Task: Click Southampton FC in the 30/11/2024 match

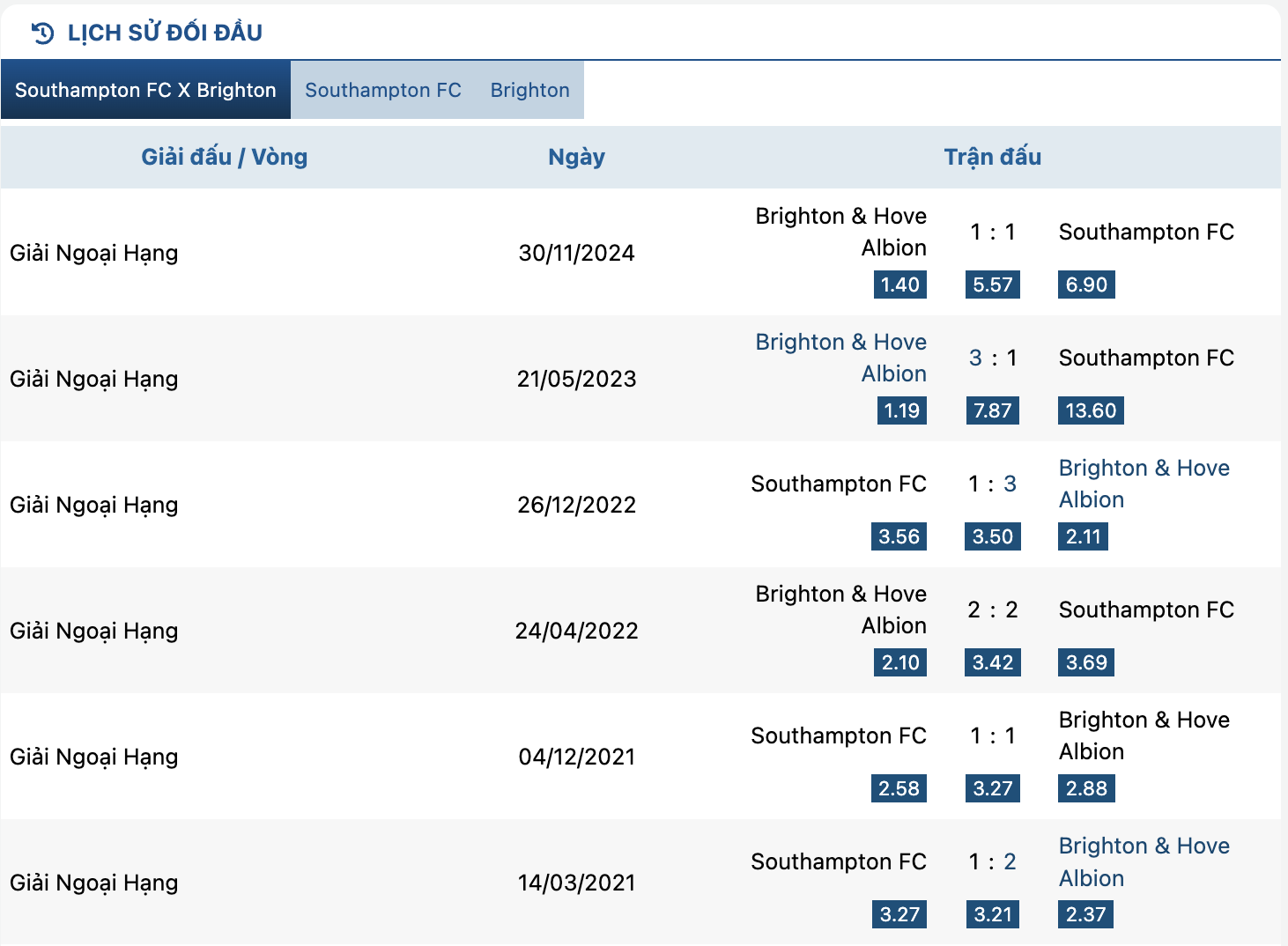Action: click(1146, 232)
